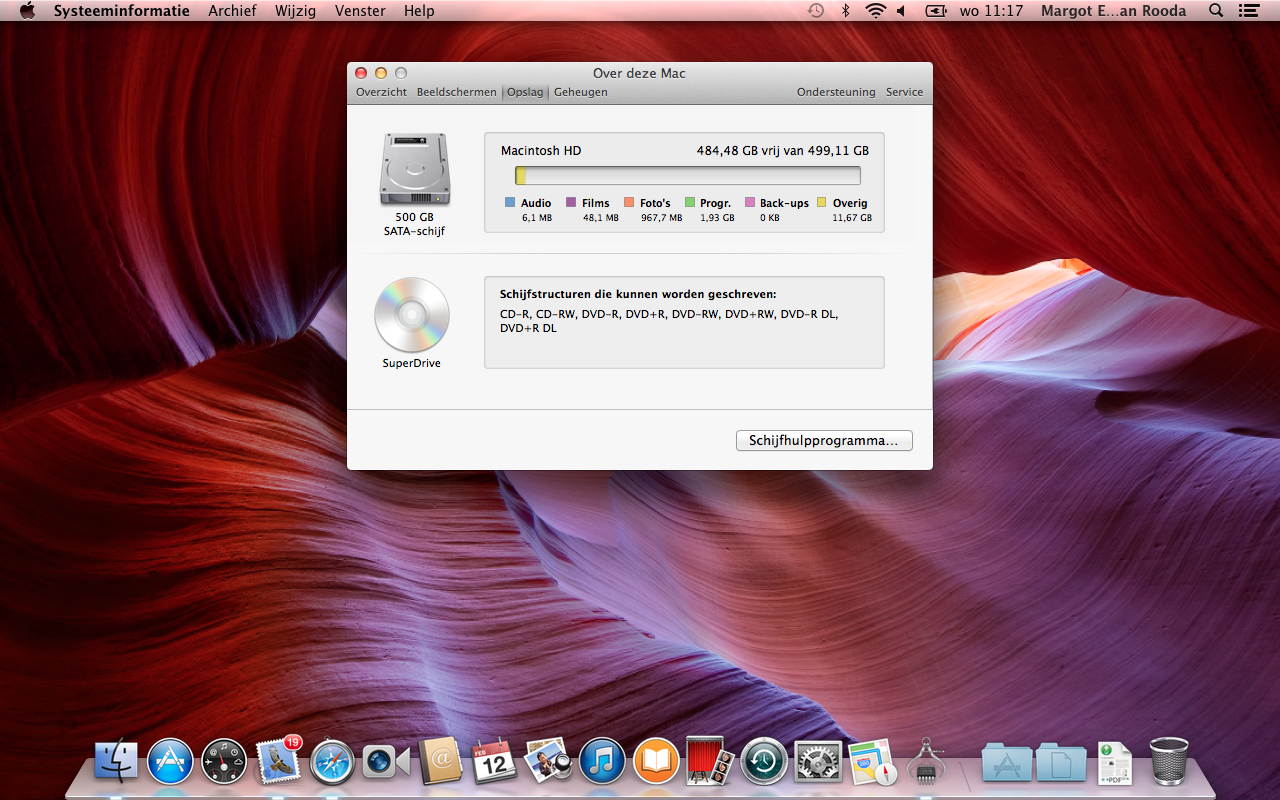Viewport: 1280px width, 800px height.
Task: Open FaceTime camera icon in dock
Action: pos(386,762)
